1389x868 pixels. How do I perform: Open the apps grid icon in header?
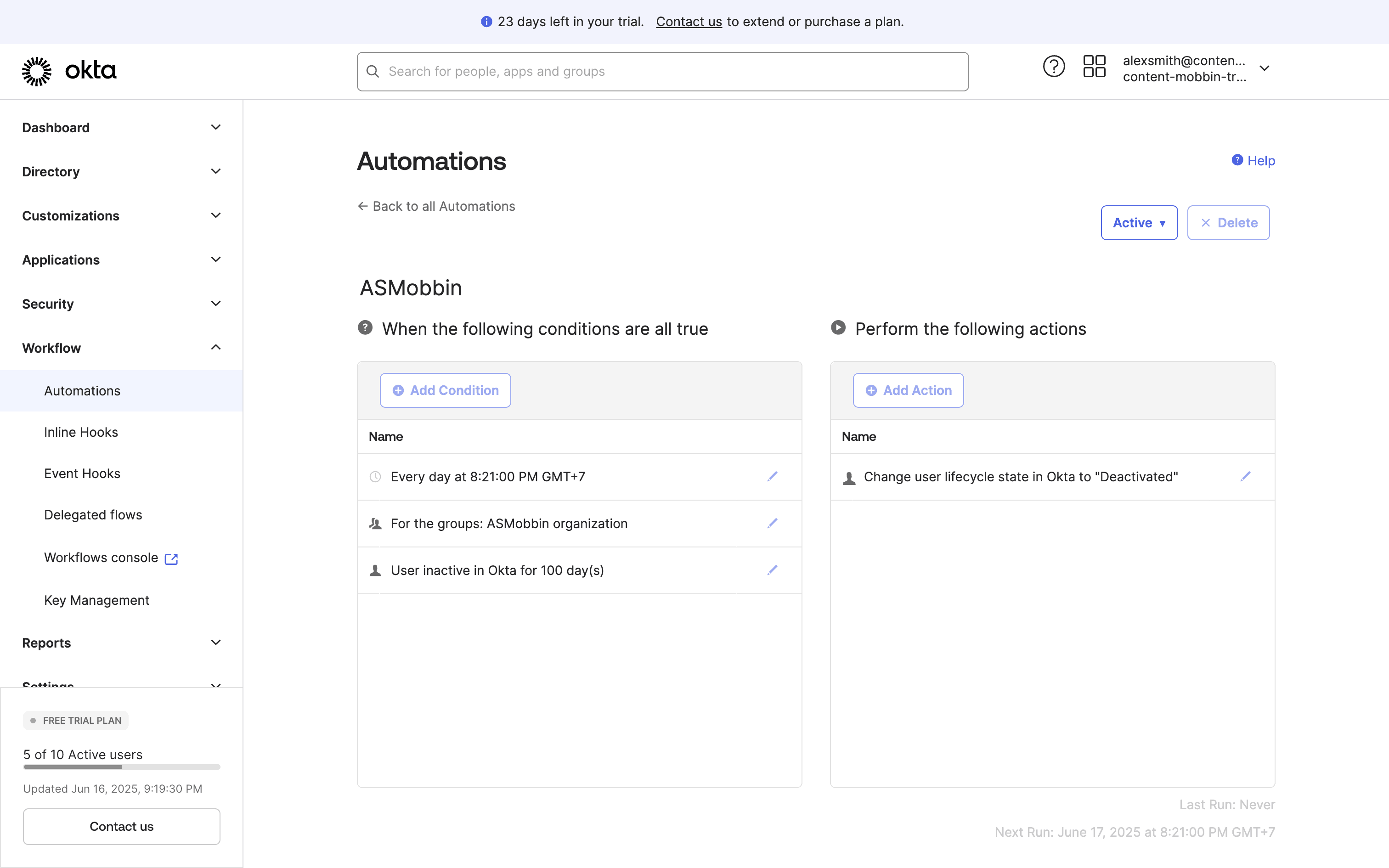point(1094,67)
